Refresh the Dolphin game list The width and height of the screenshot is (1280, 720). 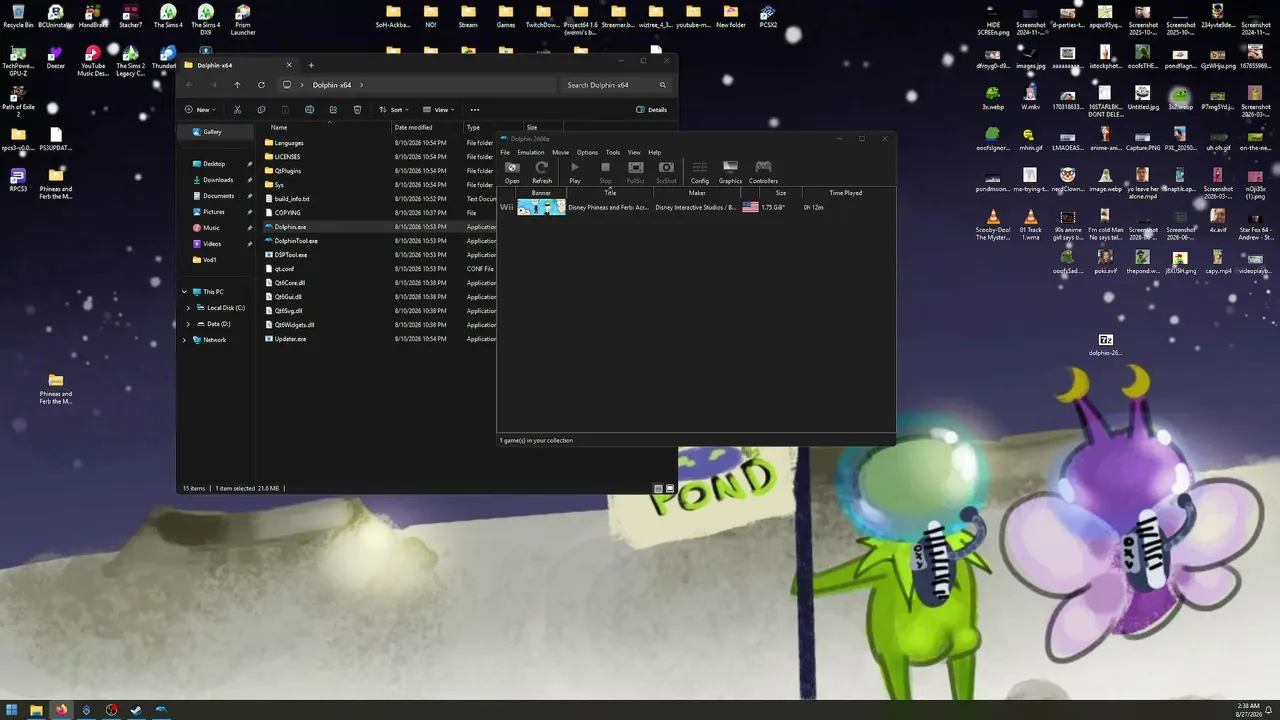[542, 172]
